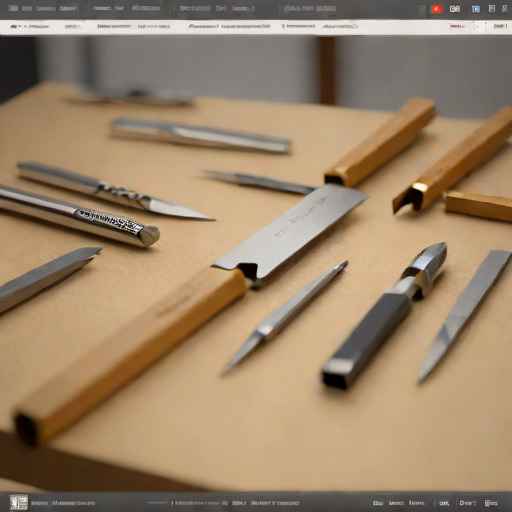Screen dimensions: 512x512
Task: Click the blue picture icon in top toolbar
Action: (476, 9)
